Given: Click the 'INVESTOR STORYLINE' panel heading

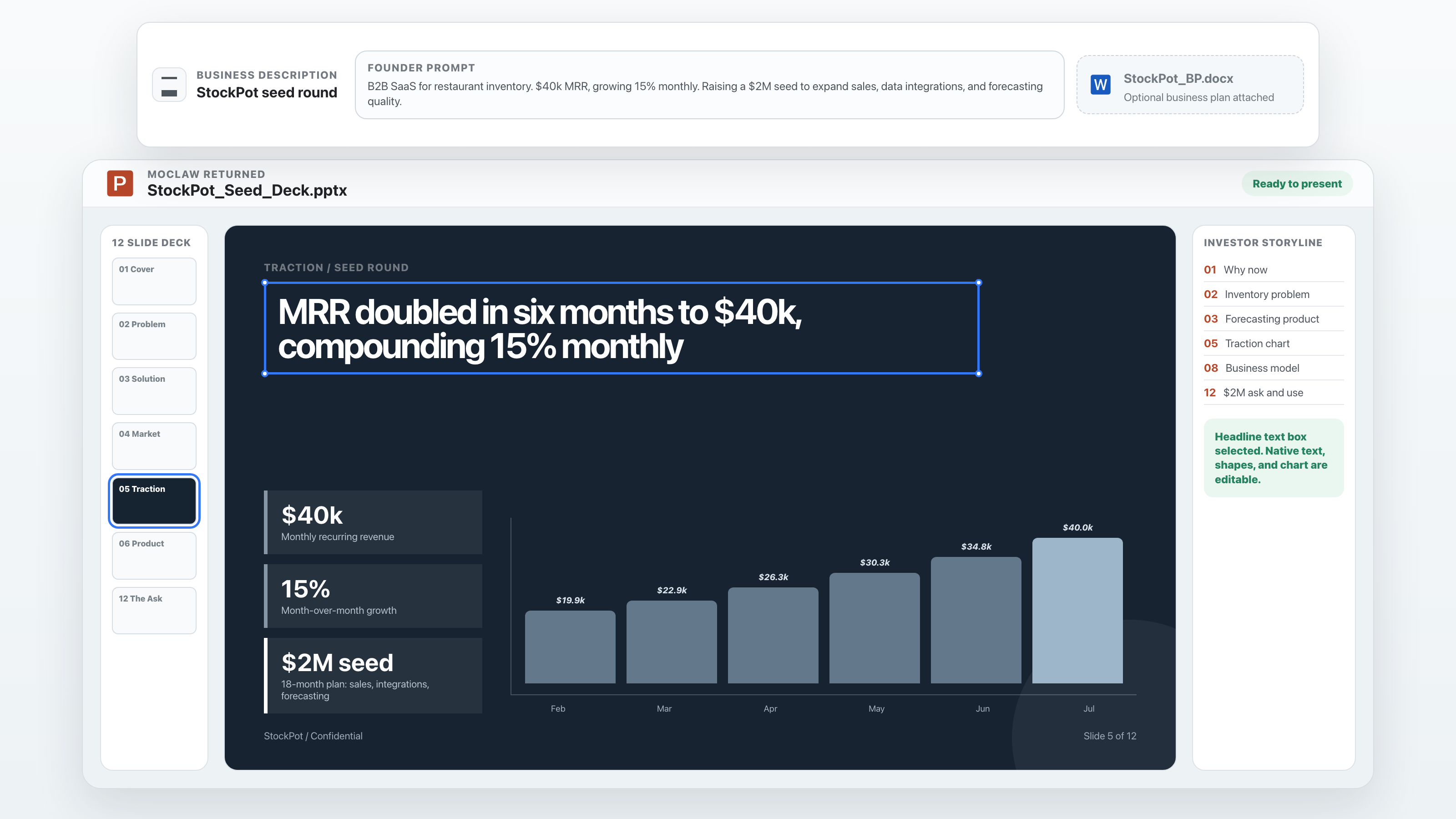Looking at the screenshot, I should pyautogui.click(x=1263, y=243).
